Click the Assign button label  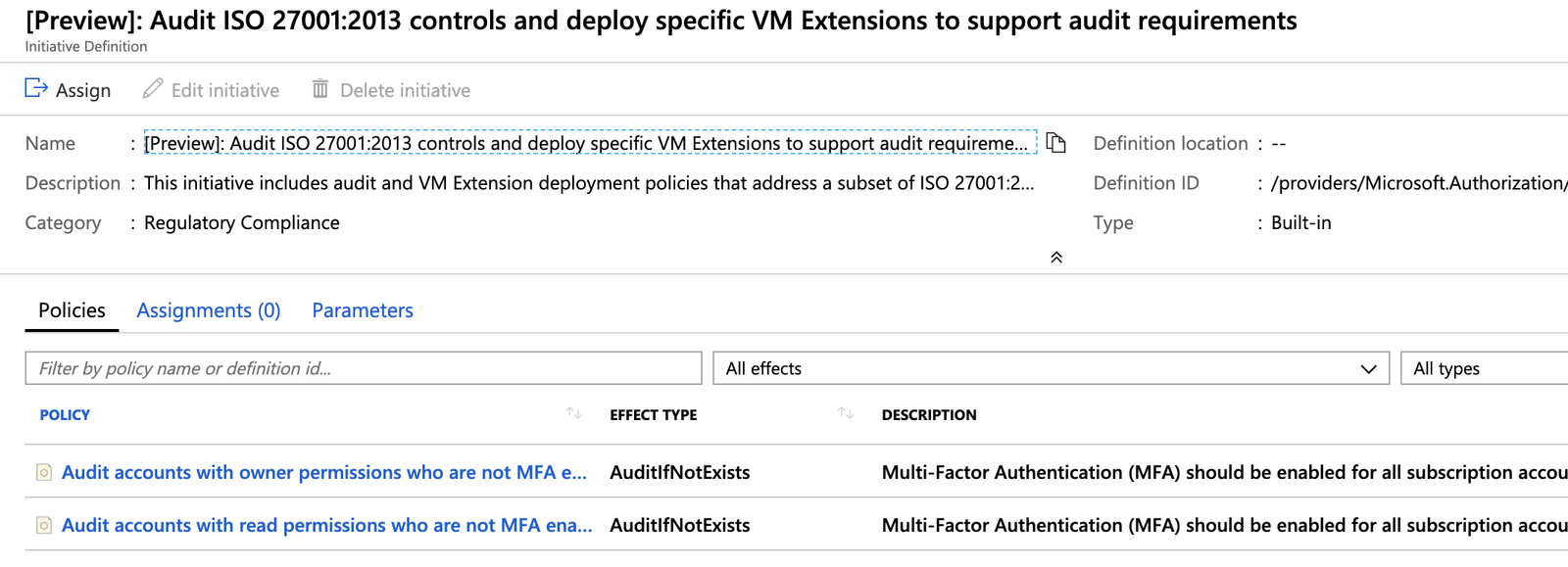[83, 90]
